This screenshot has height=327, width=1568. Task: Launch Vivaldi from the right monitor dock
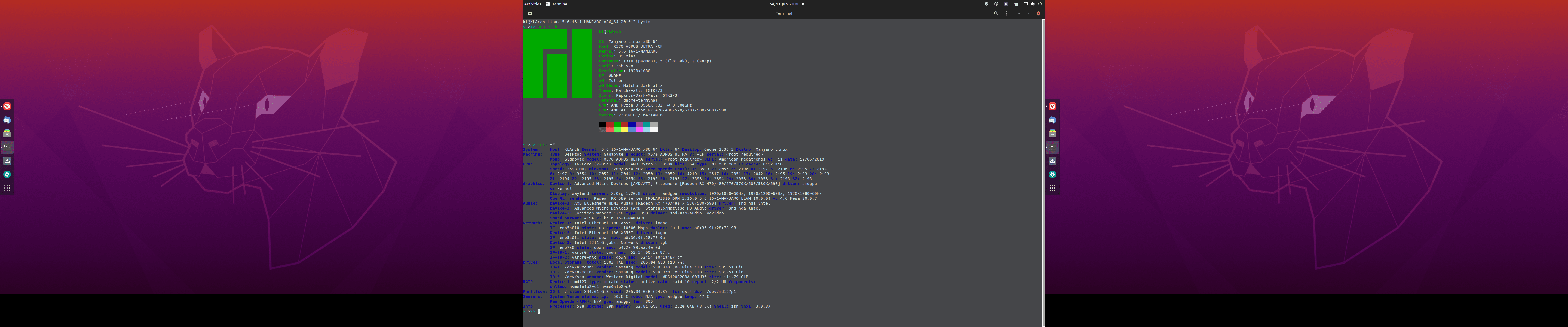(x=1052, y=106)
